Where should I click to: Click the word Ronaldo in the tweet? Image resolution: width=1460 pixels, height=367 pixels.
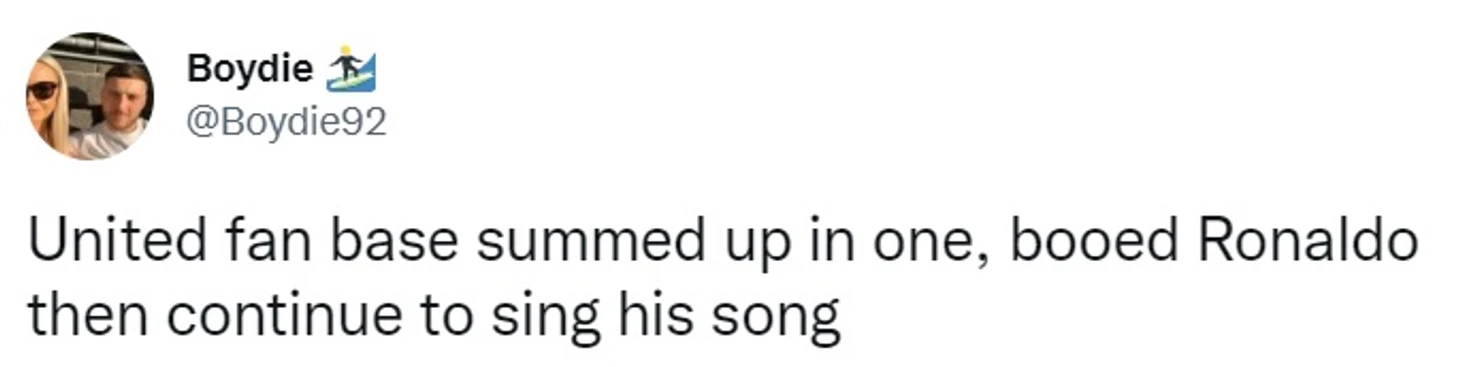point(1308,243)
